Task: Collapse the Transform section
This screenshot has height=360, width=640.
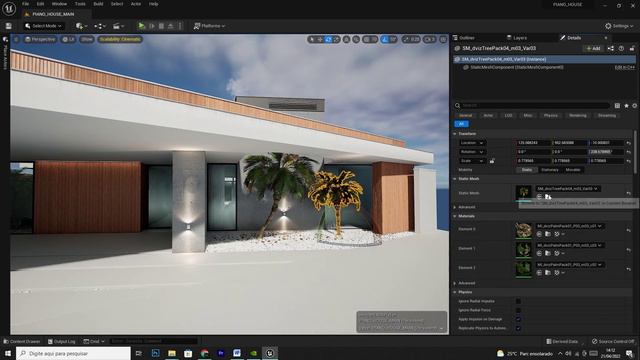Action: click(455, 133)
